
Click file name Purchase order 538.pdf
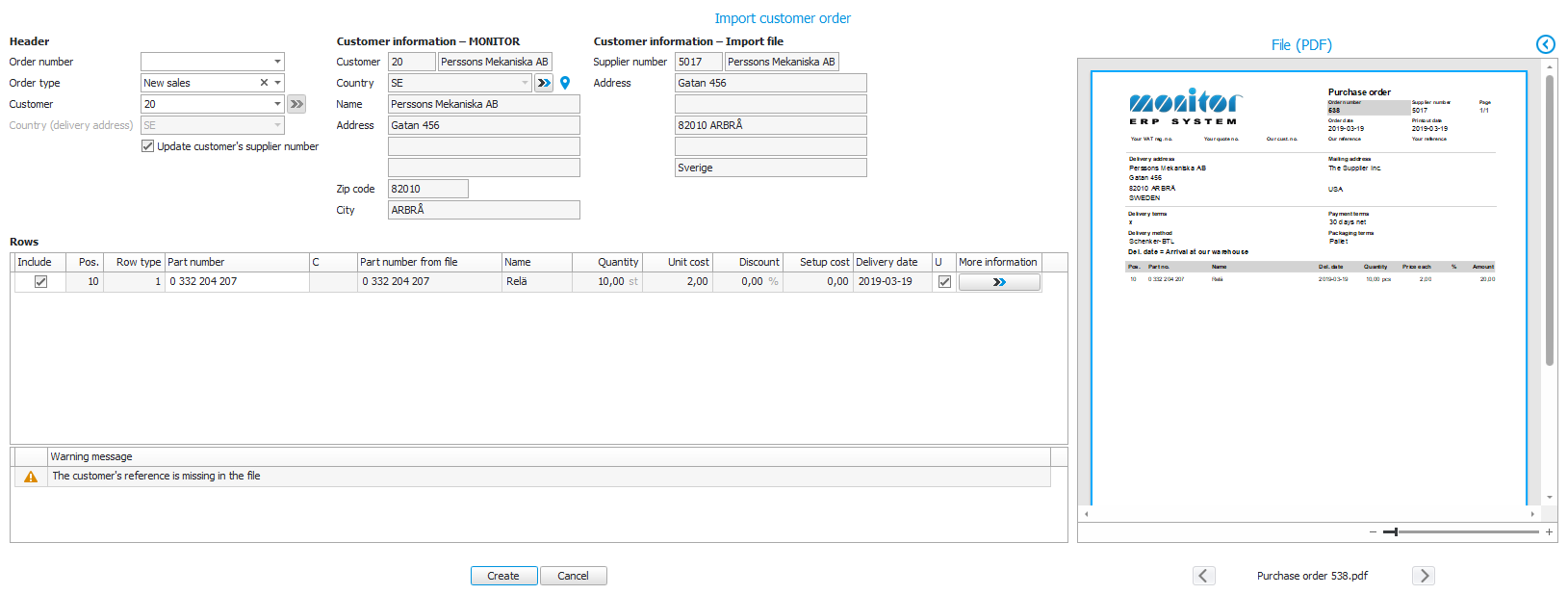coord(1312,576)
